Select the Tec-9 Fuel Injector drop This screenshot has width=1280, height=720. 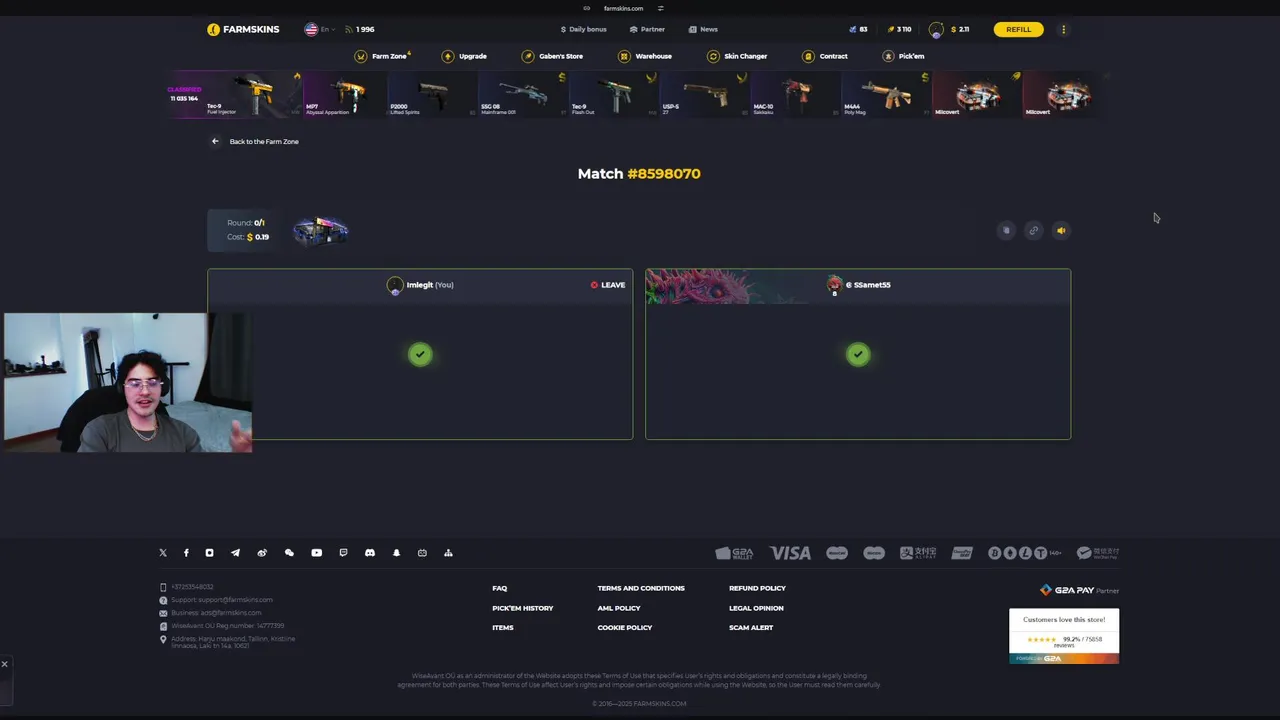pyautogui.click(x=252, y=95)
